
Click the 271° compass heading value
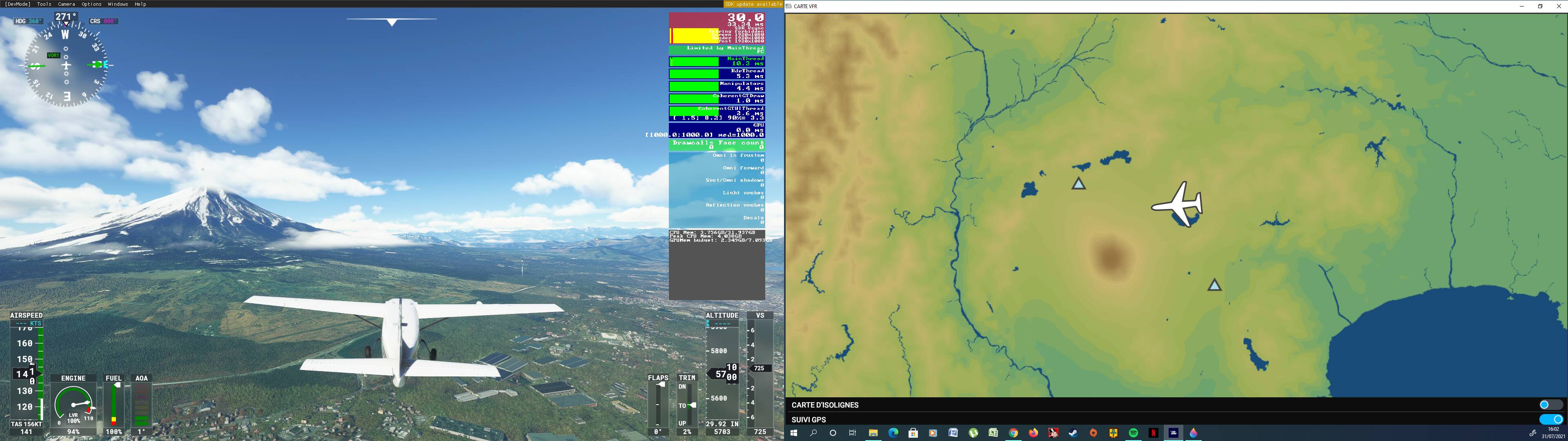point(66,16)
